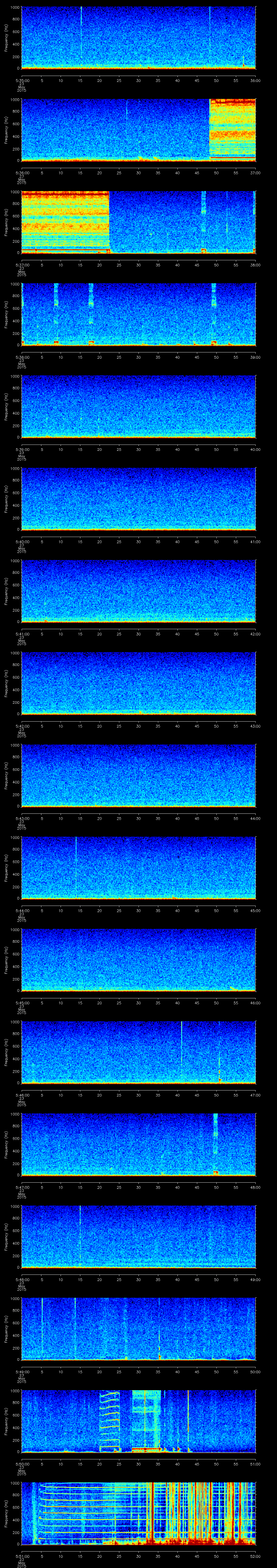Click the 36:00 end label of first panel
277x1568 pixels.
[x=255, y=80]
